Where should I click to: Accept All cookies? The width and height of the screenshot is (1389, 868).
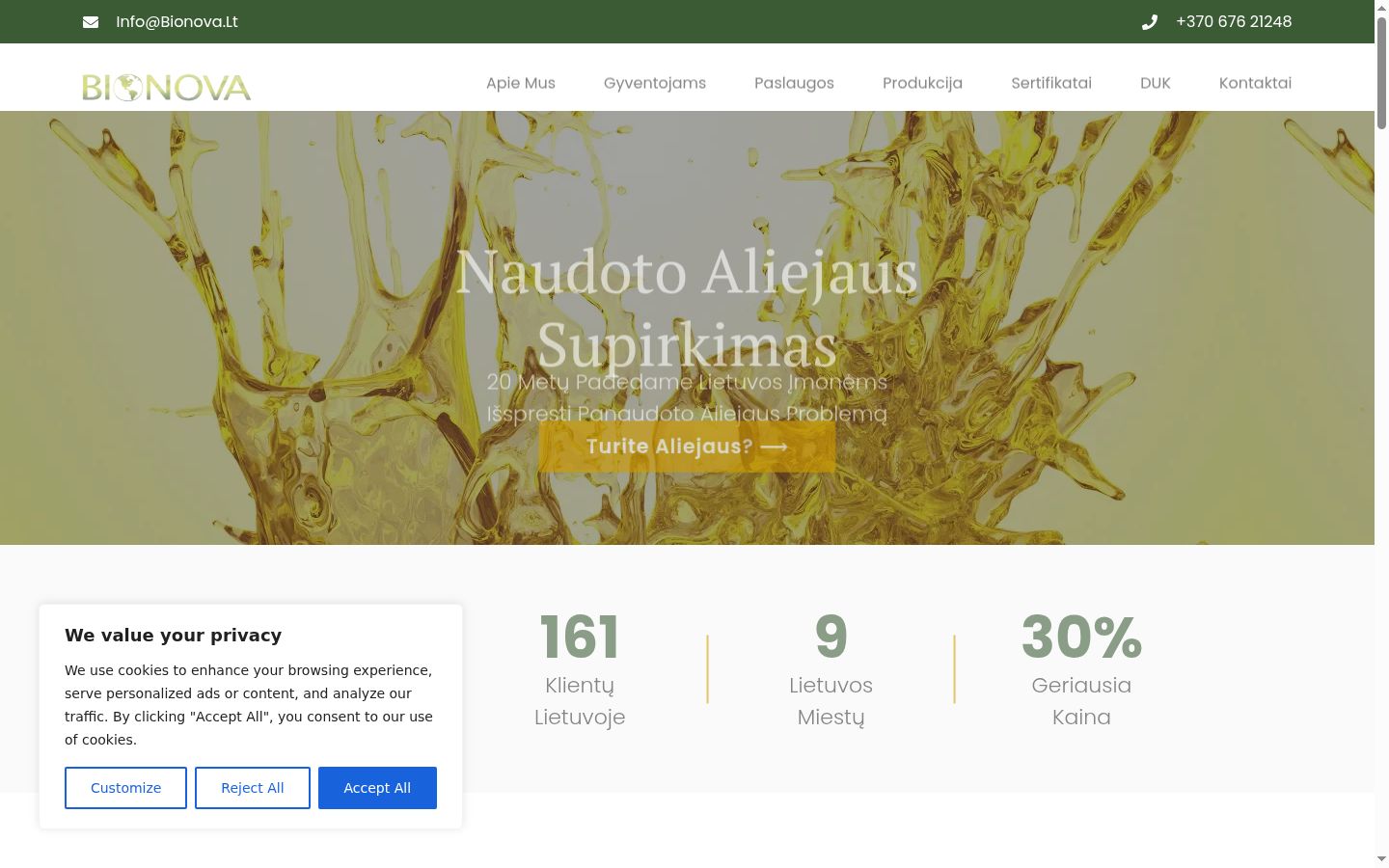(377, 788)
